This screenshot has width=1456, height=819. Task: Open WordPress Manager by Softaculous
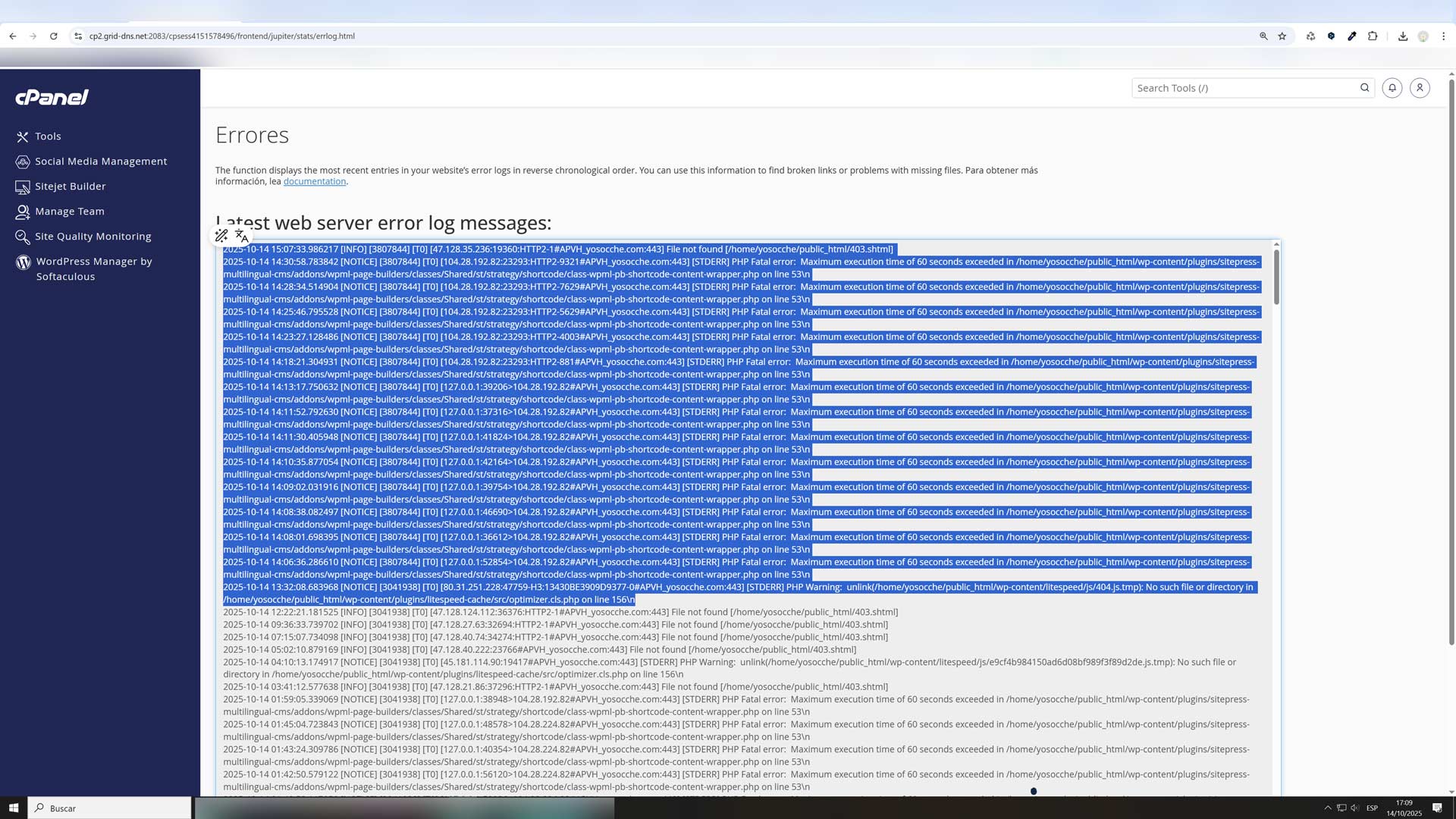[93, 269]
